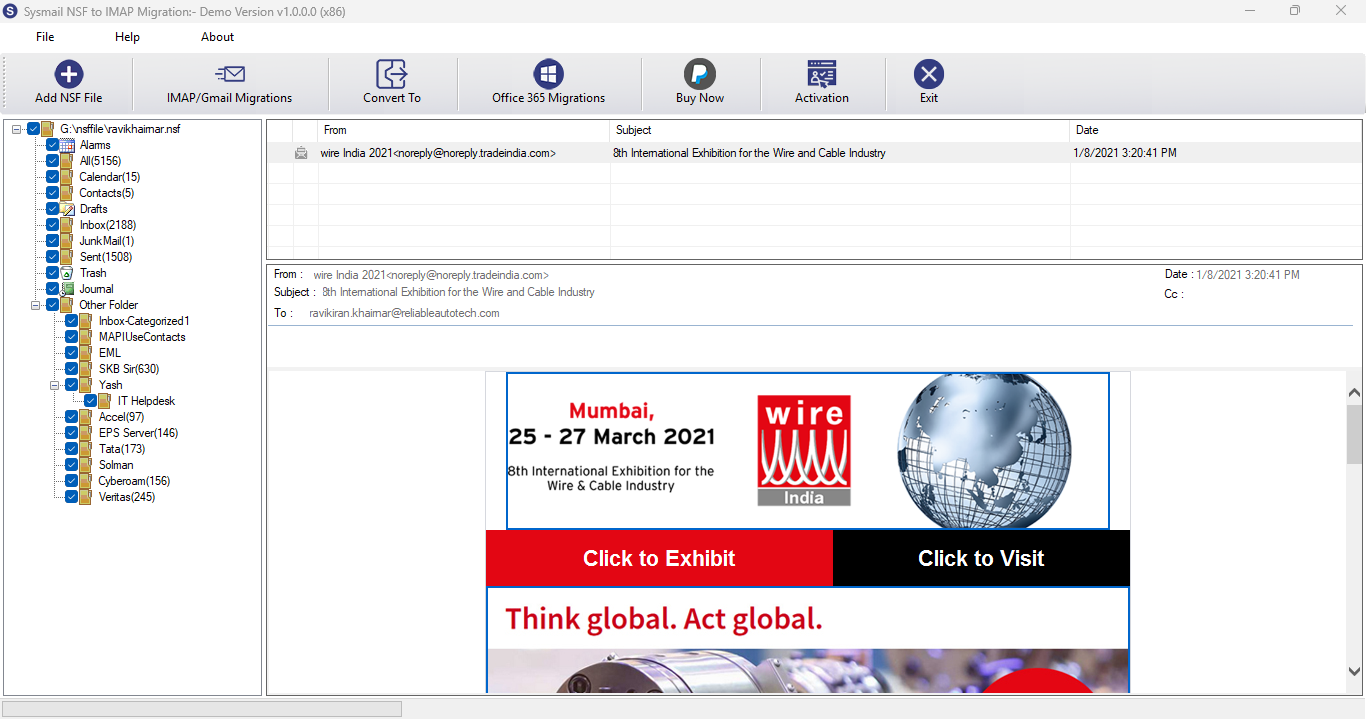This screenshot has height=720, width=1366.
Task: Click the folder icon for ravikhaimar.nsf root
Action: [49, 129]
